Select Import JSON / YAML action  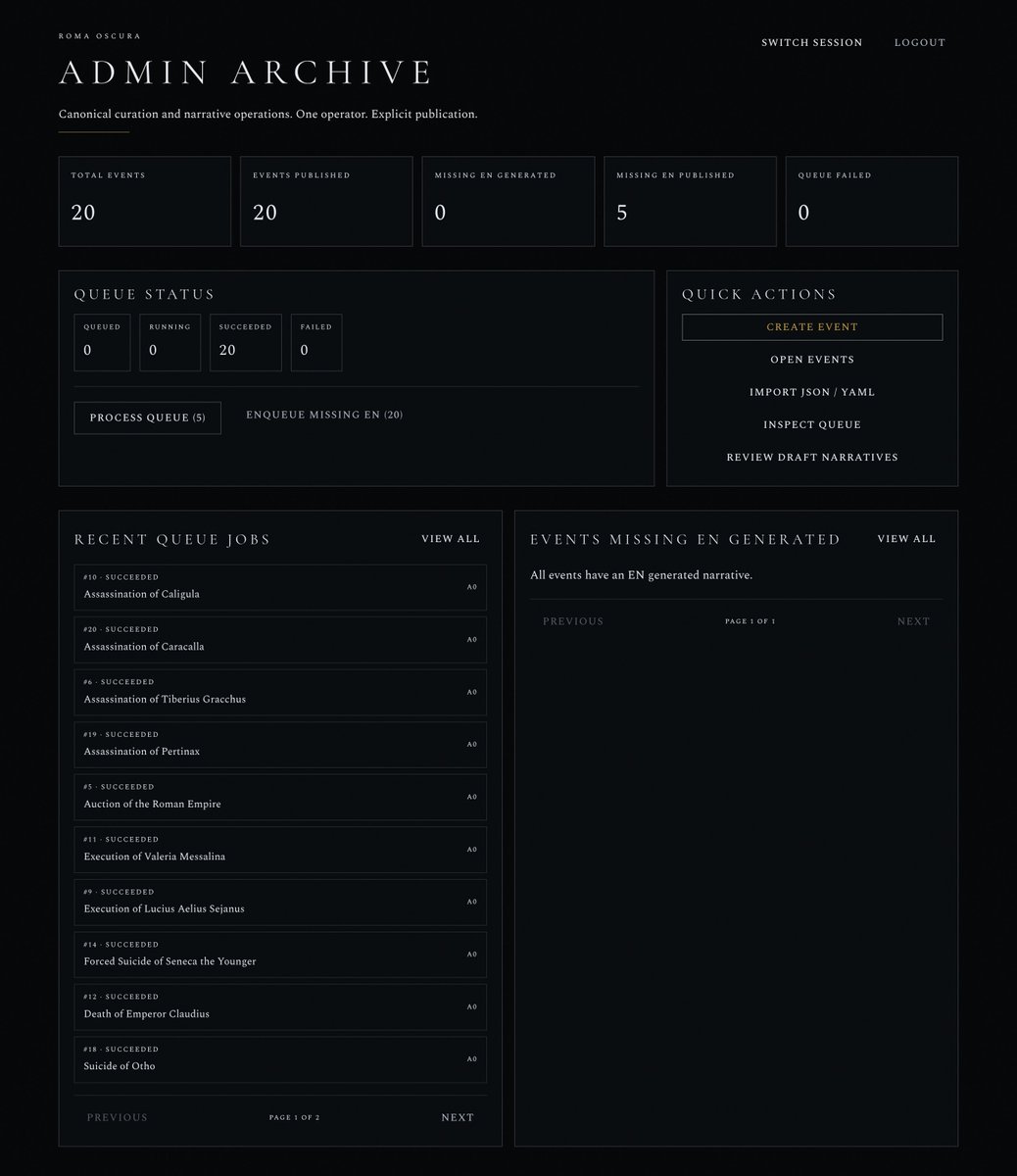[812, 392]
